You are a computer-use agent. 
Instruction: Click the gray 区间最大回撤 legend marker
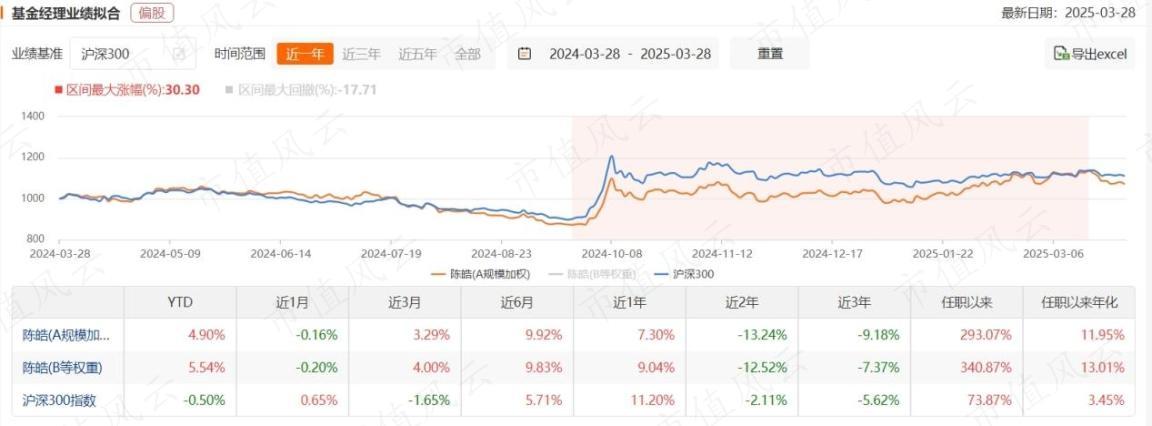(230, 90)
